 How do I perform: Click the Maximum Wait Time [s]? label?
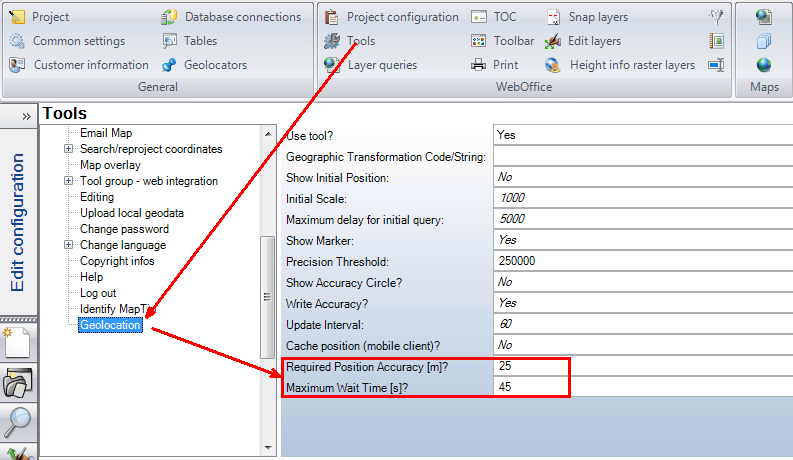(347, 388)
